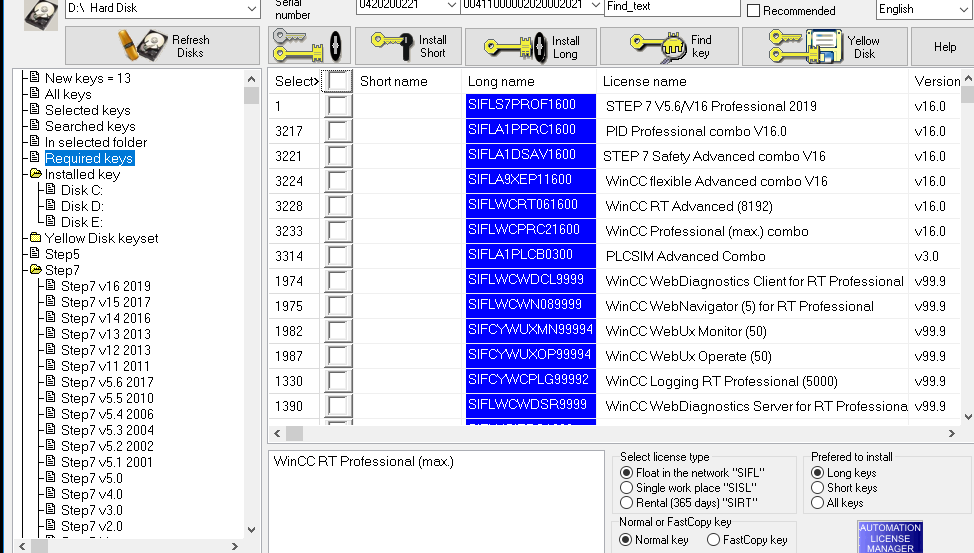Click the Help button
Screen dimensions: 974x553
[944, 47]
